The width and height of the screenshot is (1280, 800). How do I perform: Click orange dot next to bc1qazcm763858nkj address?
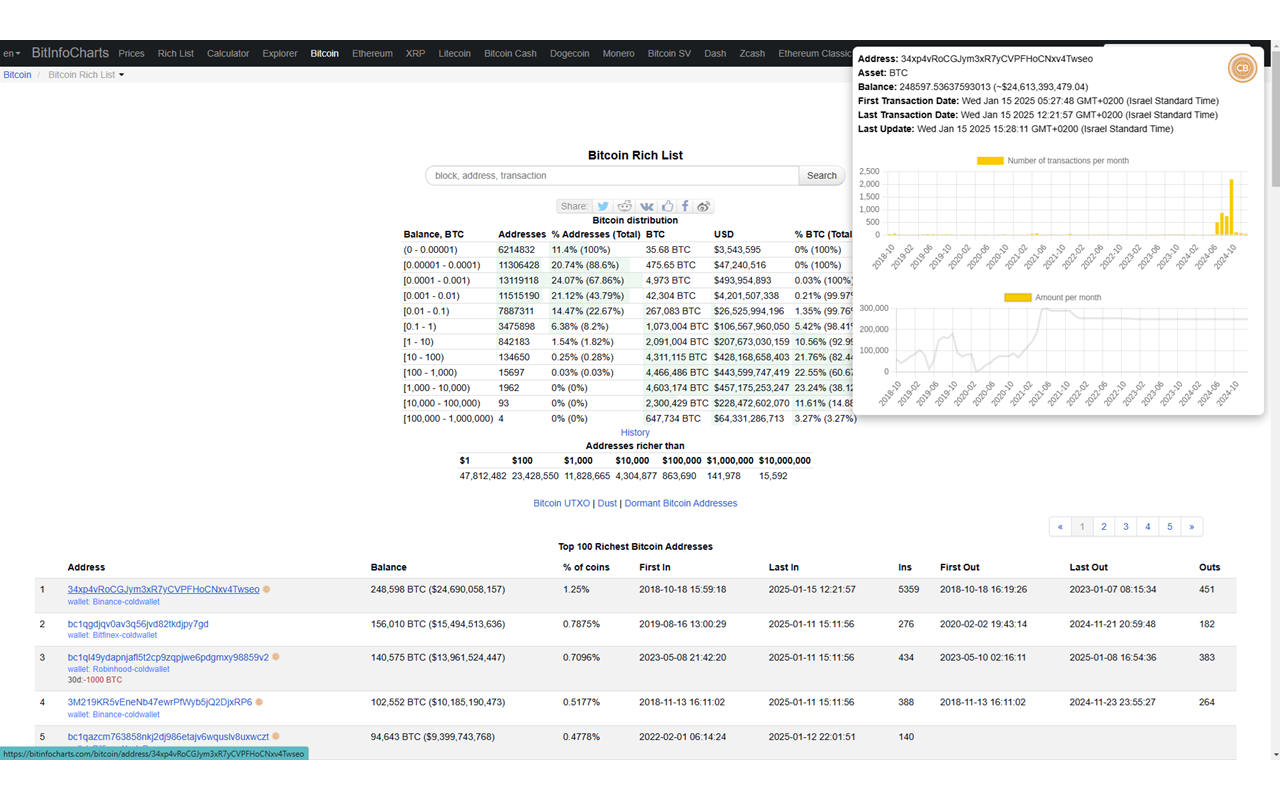pos(275,737)
